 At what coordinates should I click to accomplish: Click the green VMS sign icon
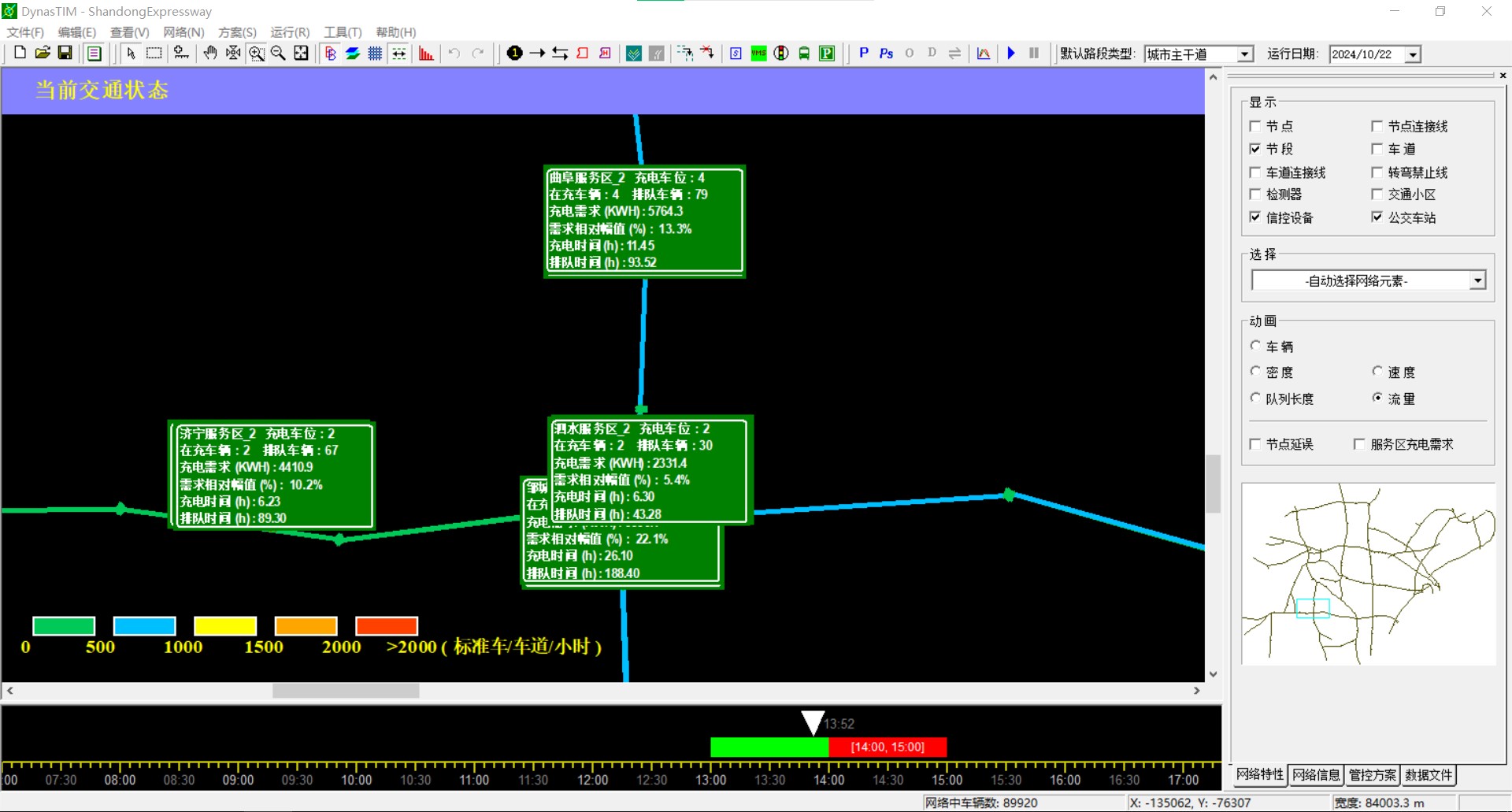758,54
